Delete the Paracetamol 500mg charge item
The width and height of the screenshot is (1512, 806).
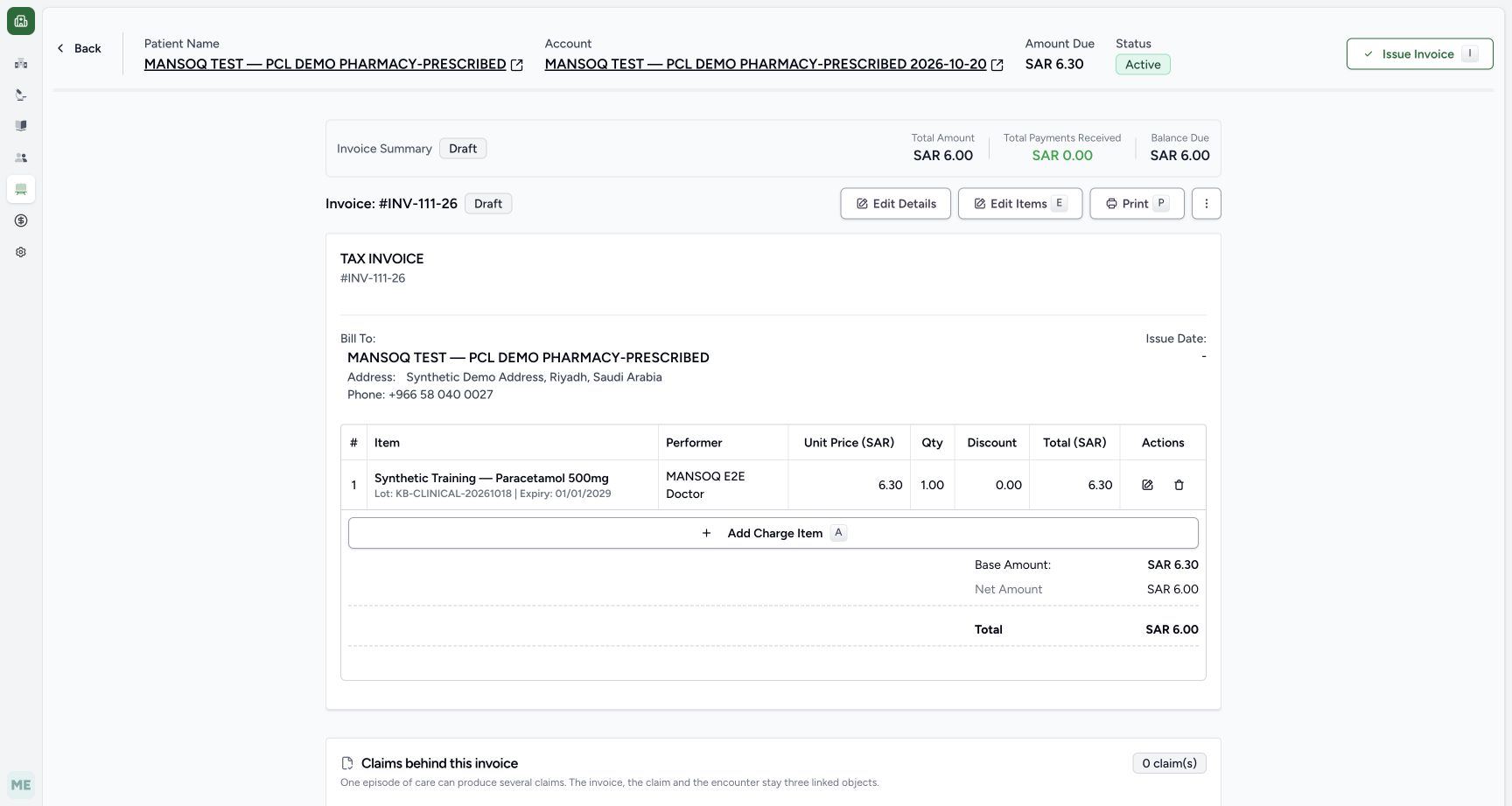coord(1179,485)
